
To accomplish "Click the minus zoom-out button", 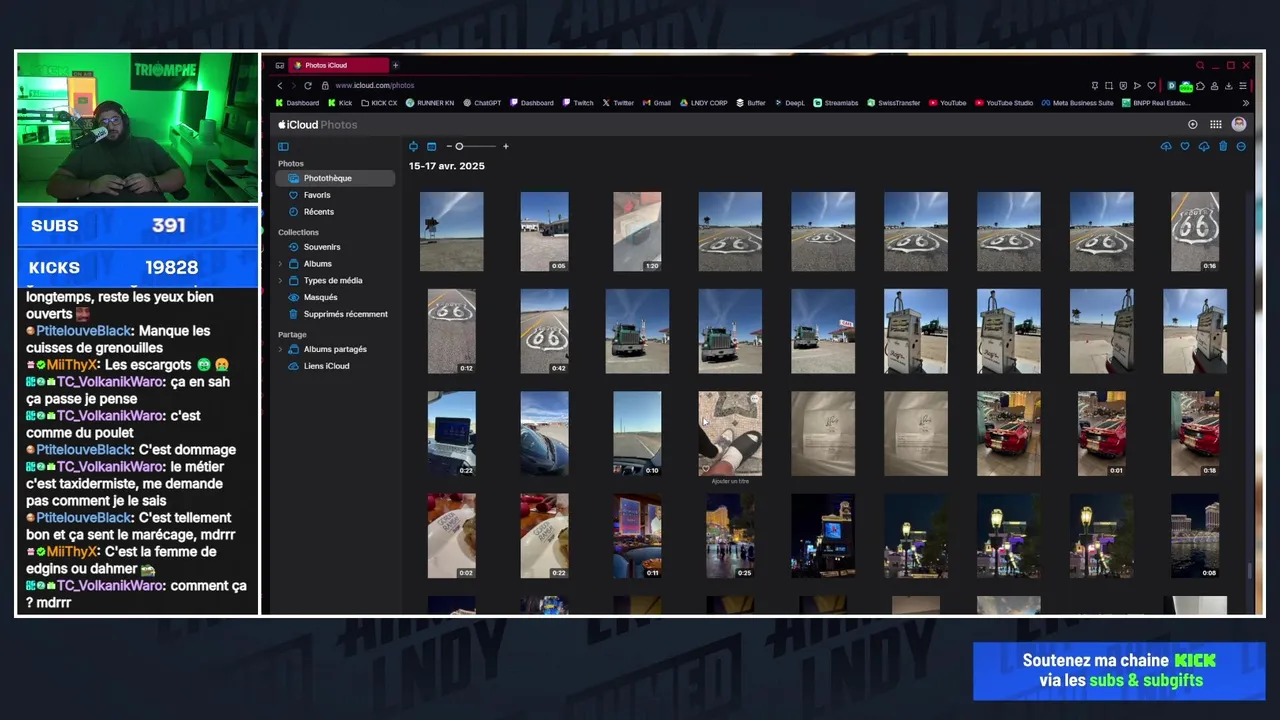I will (x=449, y=146).
